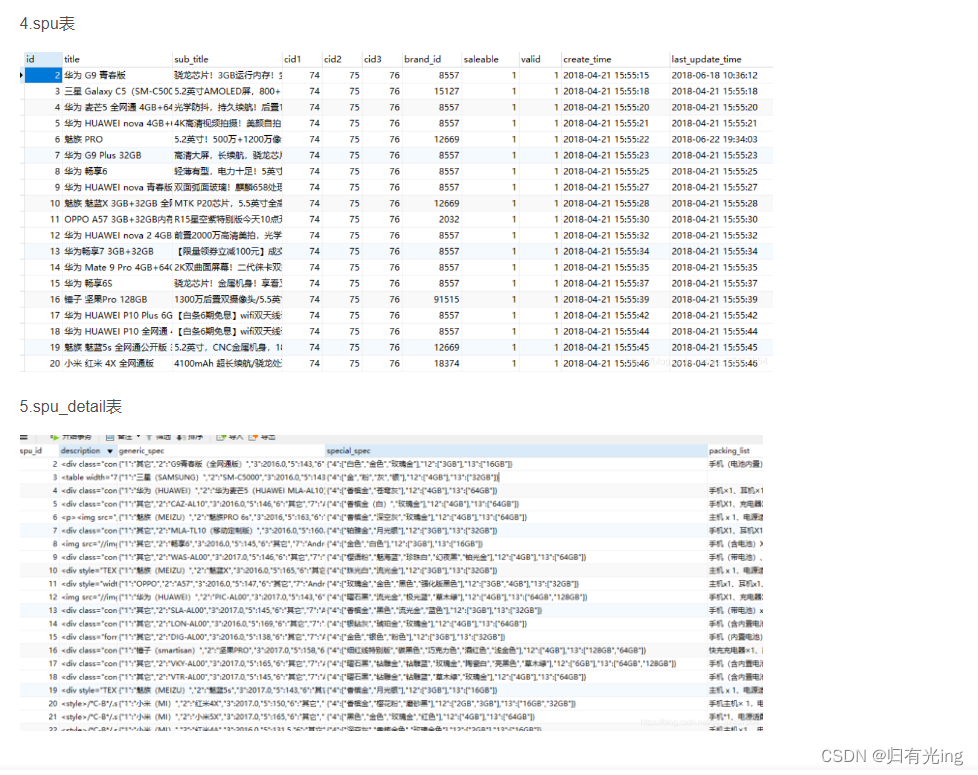Screen dimensions: 978x775
Task: Click the saleable column header
Action: coord(490,59)
